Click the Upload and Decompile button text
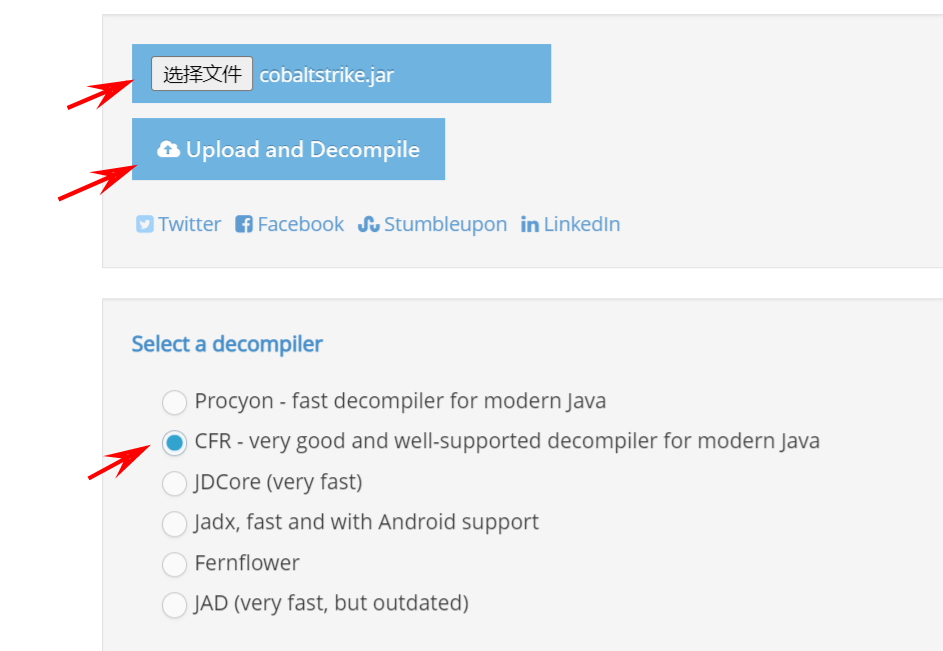The image size is (943, 651). click(303, 150)
